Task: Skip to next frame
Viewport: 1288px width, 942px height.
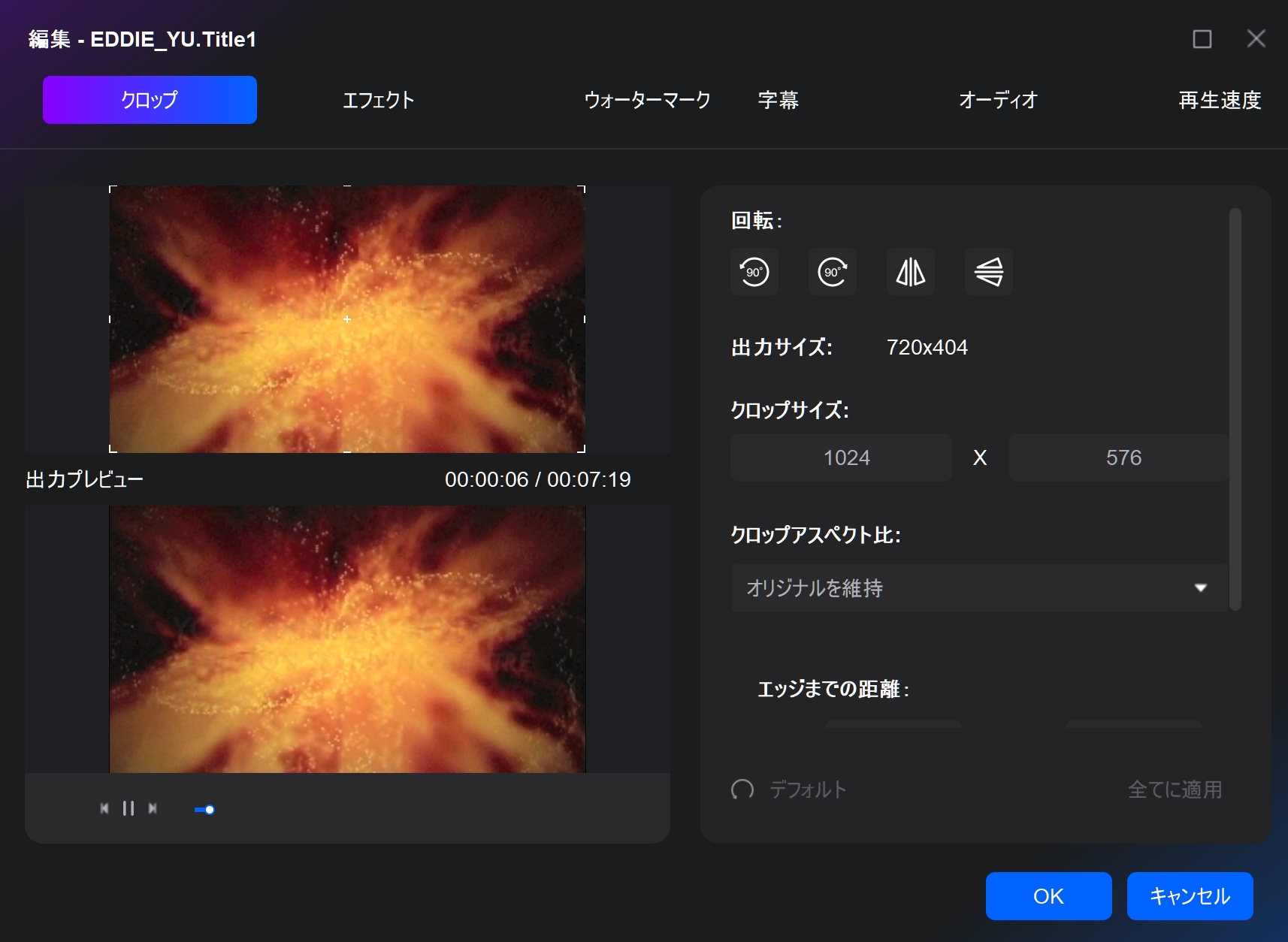Action: tap(153, 808)
